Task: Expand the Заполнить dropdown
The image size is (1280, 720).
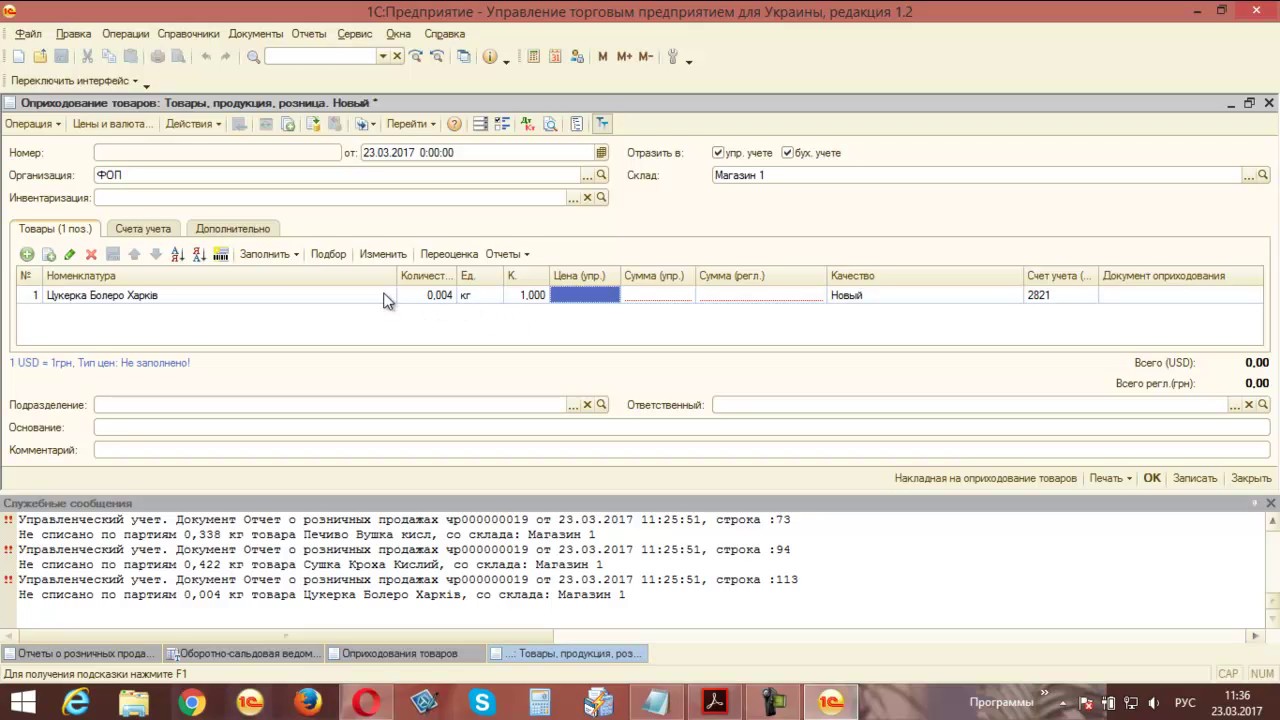Action: (x=269, y=254)
